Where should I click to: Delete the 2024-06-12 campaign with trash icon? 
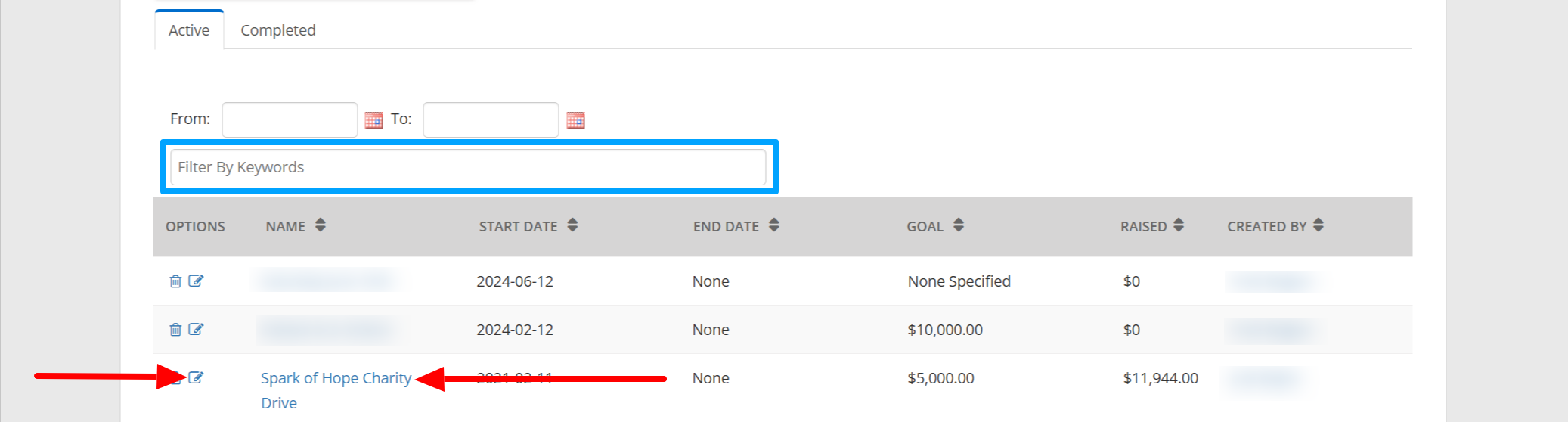pyautogui.click(x=175, y=281)
